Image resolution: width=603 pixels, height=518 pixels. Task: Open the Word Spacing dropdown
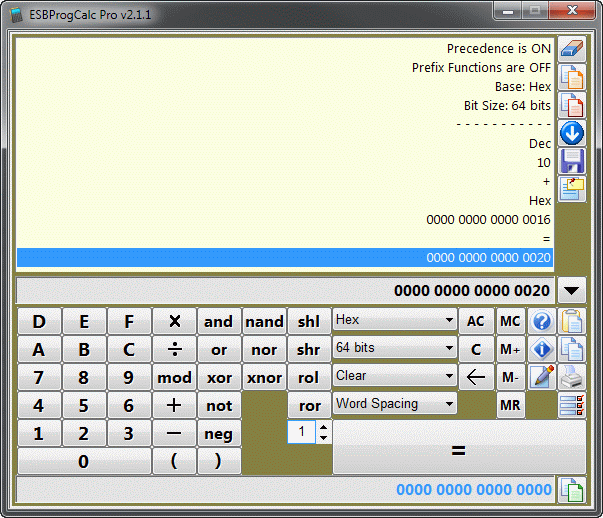[395, 403]
